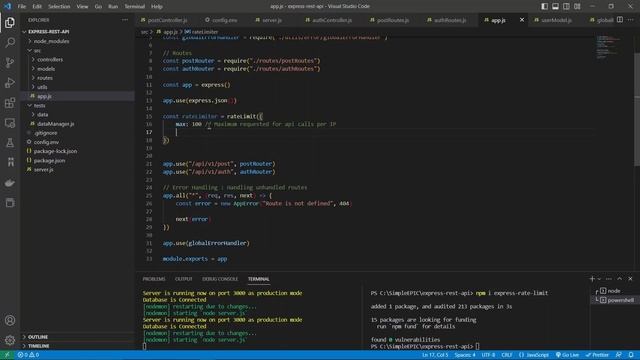Split the editor right
This screenshot has height=360, width=640.
(x=620, y=20)
